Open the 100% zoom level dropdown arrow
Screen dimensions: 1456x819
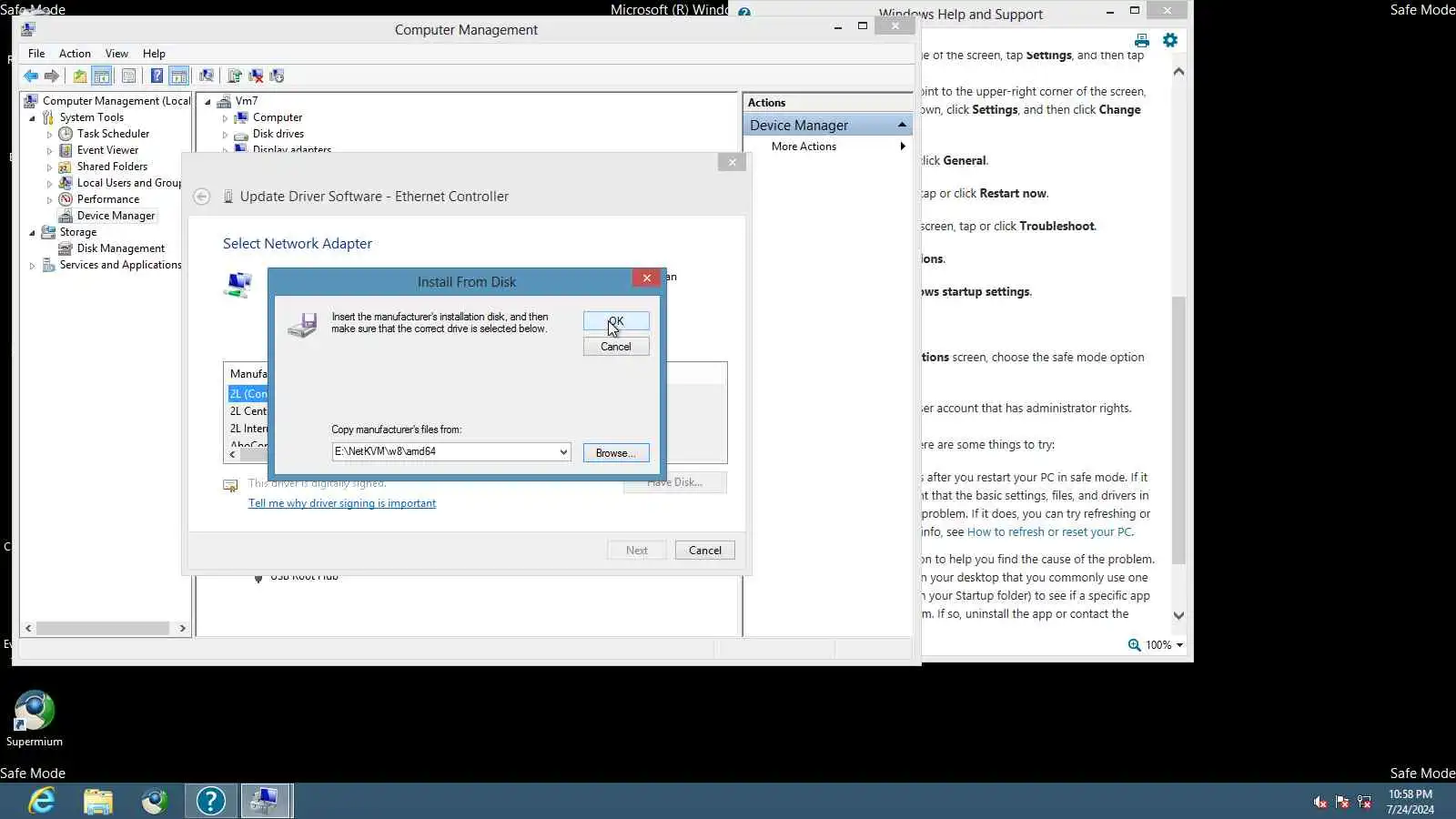[1180, 645]
